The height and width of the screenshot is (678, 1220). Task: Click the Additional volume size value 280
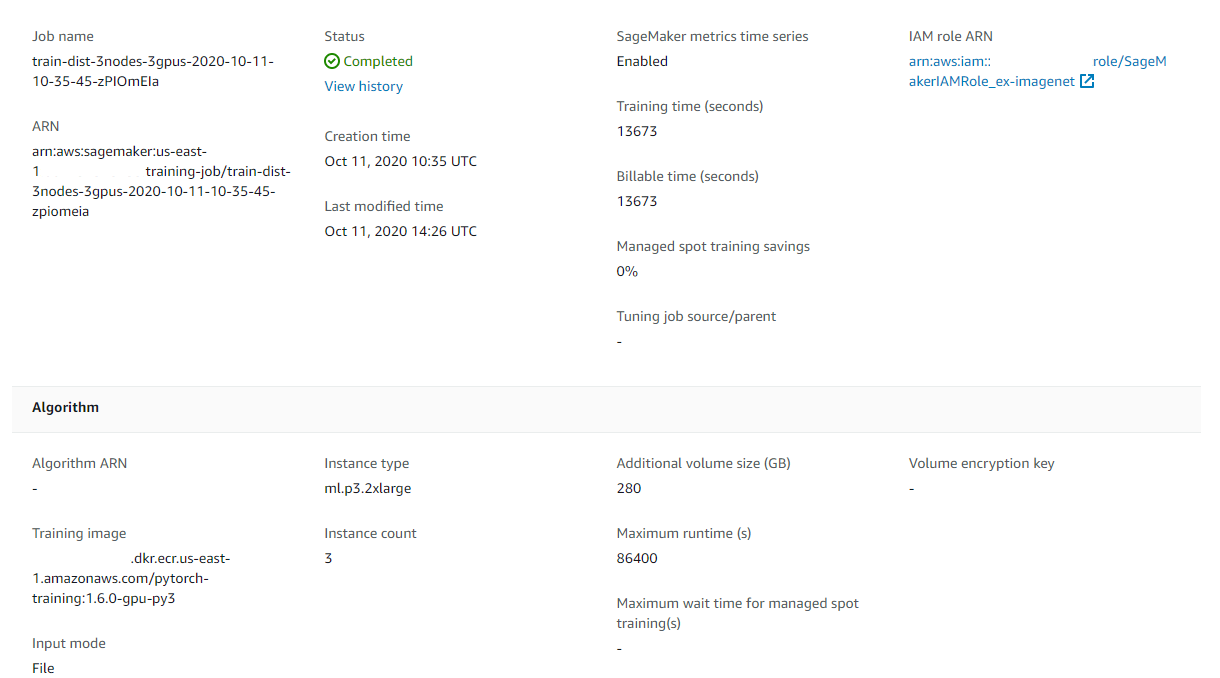coord(629,488)
